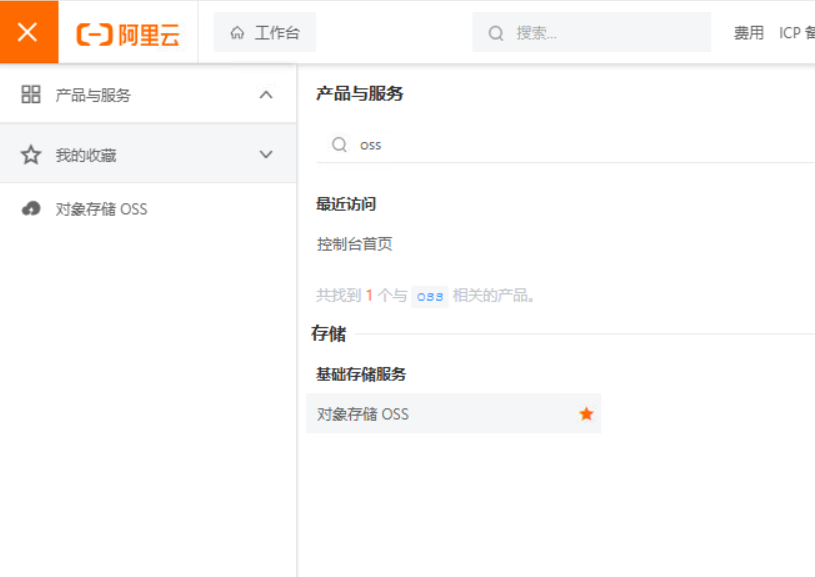
Task: Click the 存储 section heading
Action: 328,333
